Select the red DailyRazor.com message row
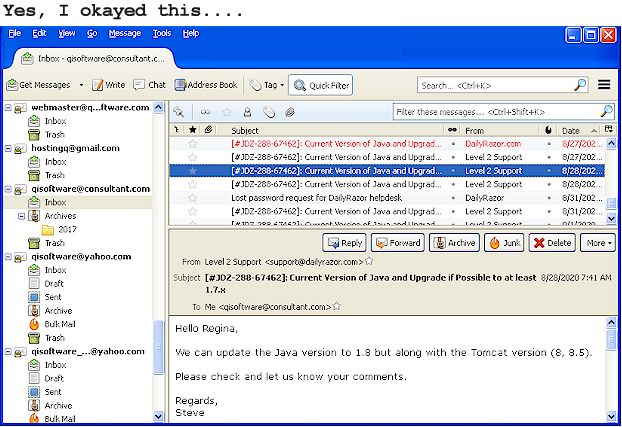 pos(387,144)
